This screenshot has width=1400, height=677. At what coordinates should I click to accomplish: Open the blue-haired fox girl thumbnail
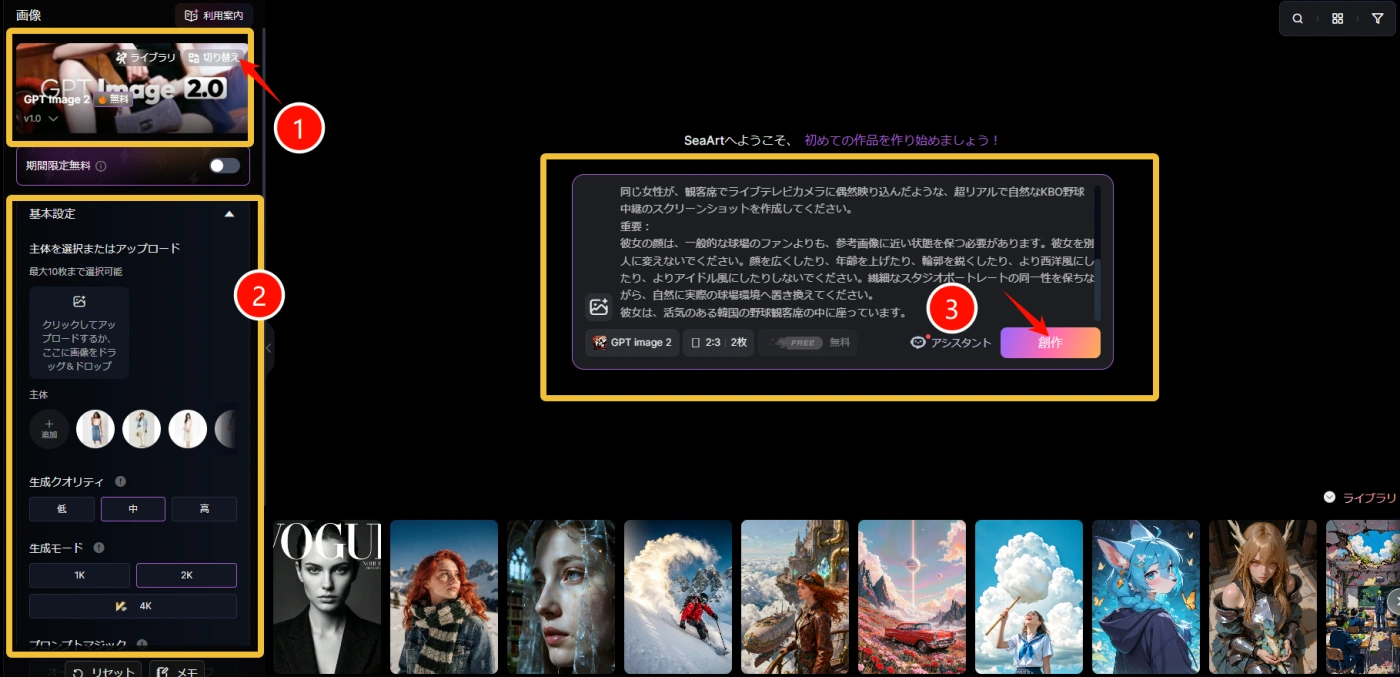coord(1146,597)
